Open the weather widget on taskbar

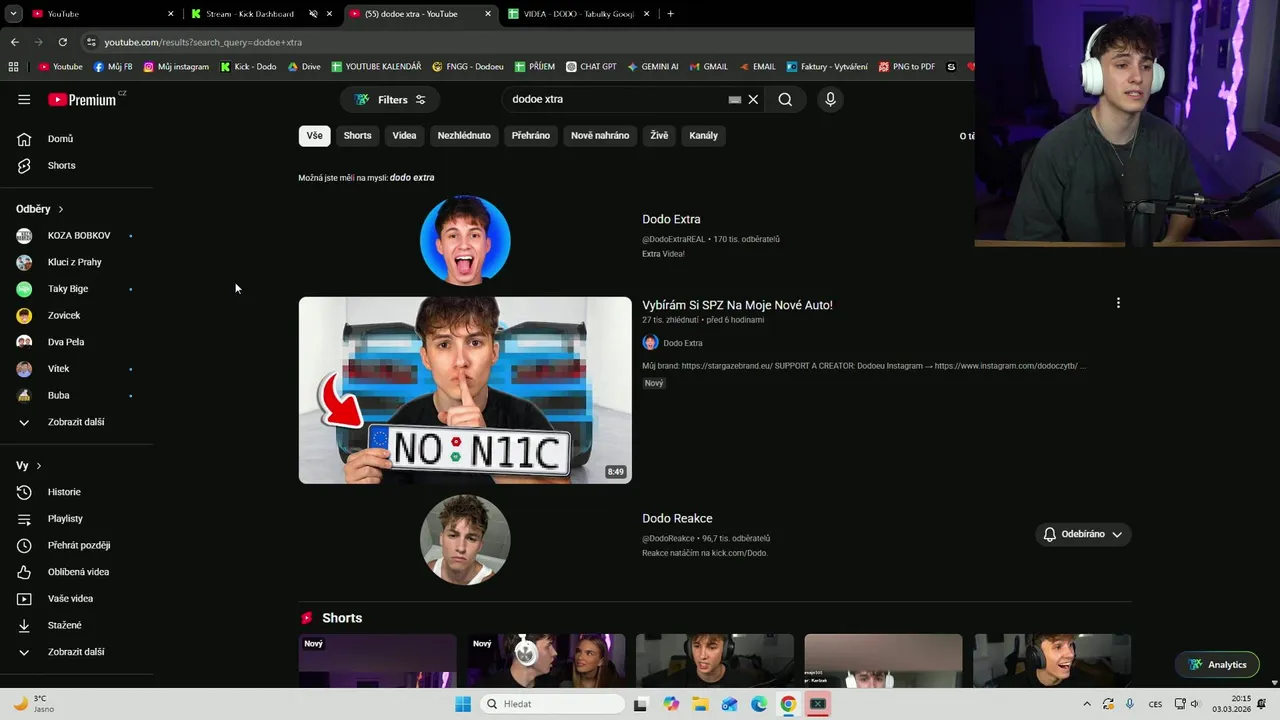[35, 704]
